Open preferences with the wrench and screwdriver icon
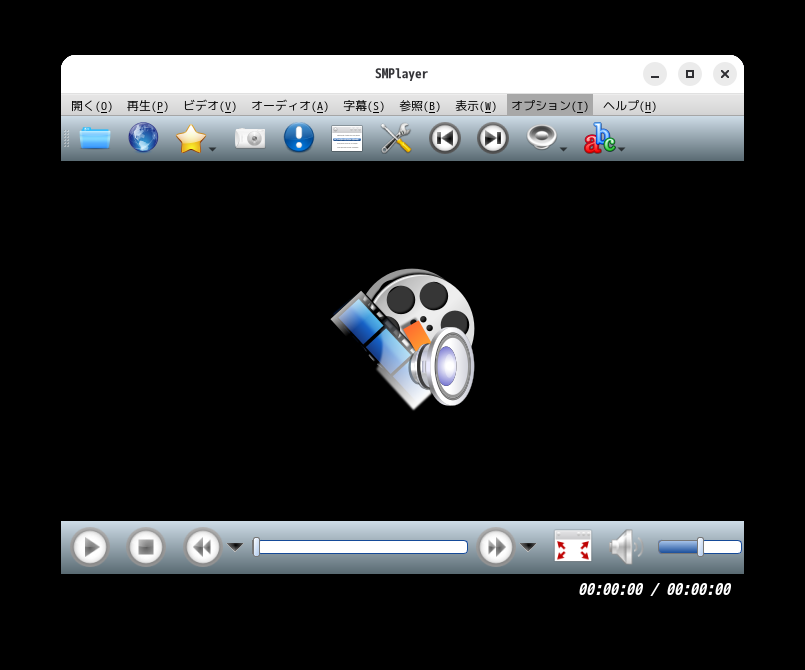 point(396,138)
